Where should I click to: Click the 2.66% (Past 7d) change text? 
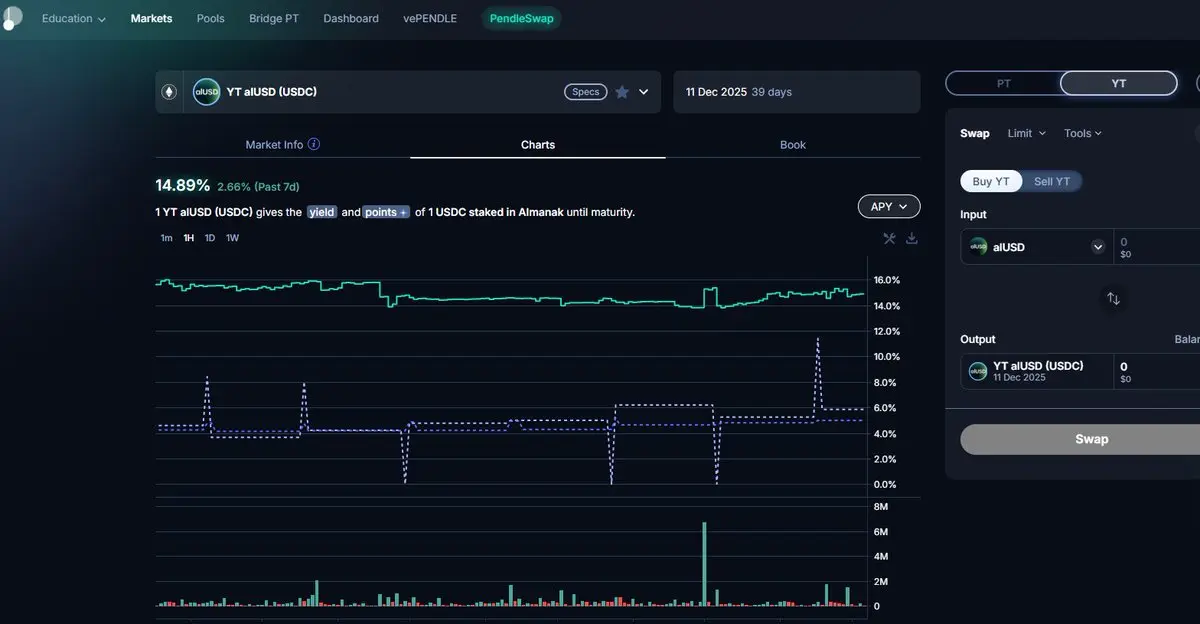pos(258,187)
